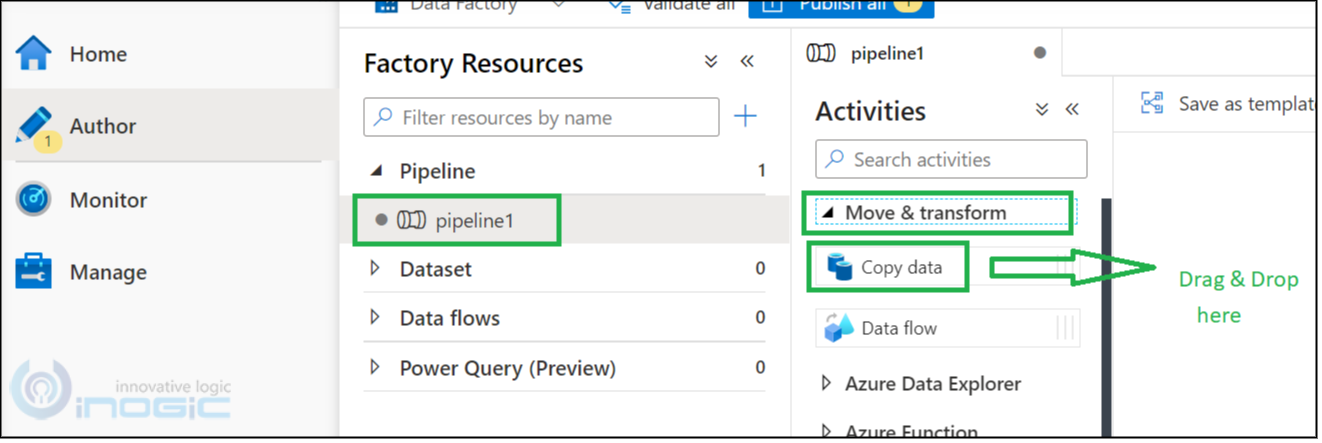Screen dimensions: 1322x443
Task: Select pipeline1 in the resource tree
Action: (x=474, y=220)
